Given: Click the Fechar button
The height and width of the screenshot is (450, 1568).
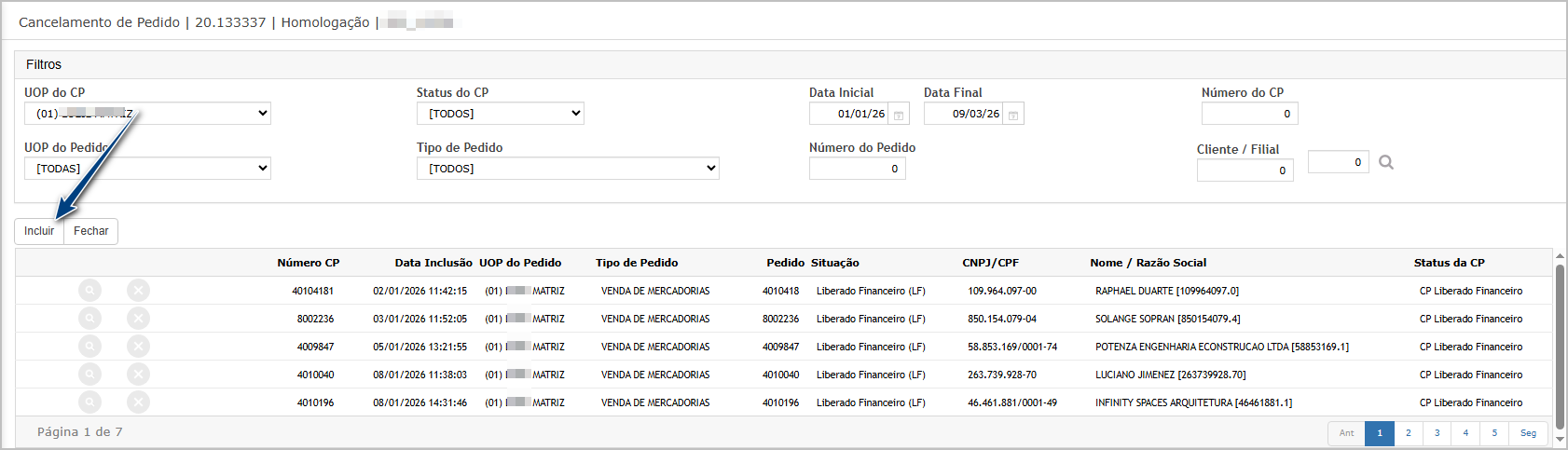Looking at the screenshot, I should click(x=91, y=231).
